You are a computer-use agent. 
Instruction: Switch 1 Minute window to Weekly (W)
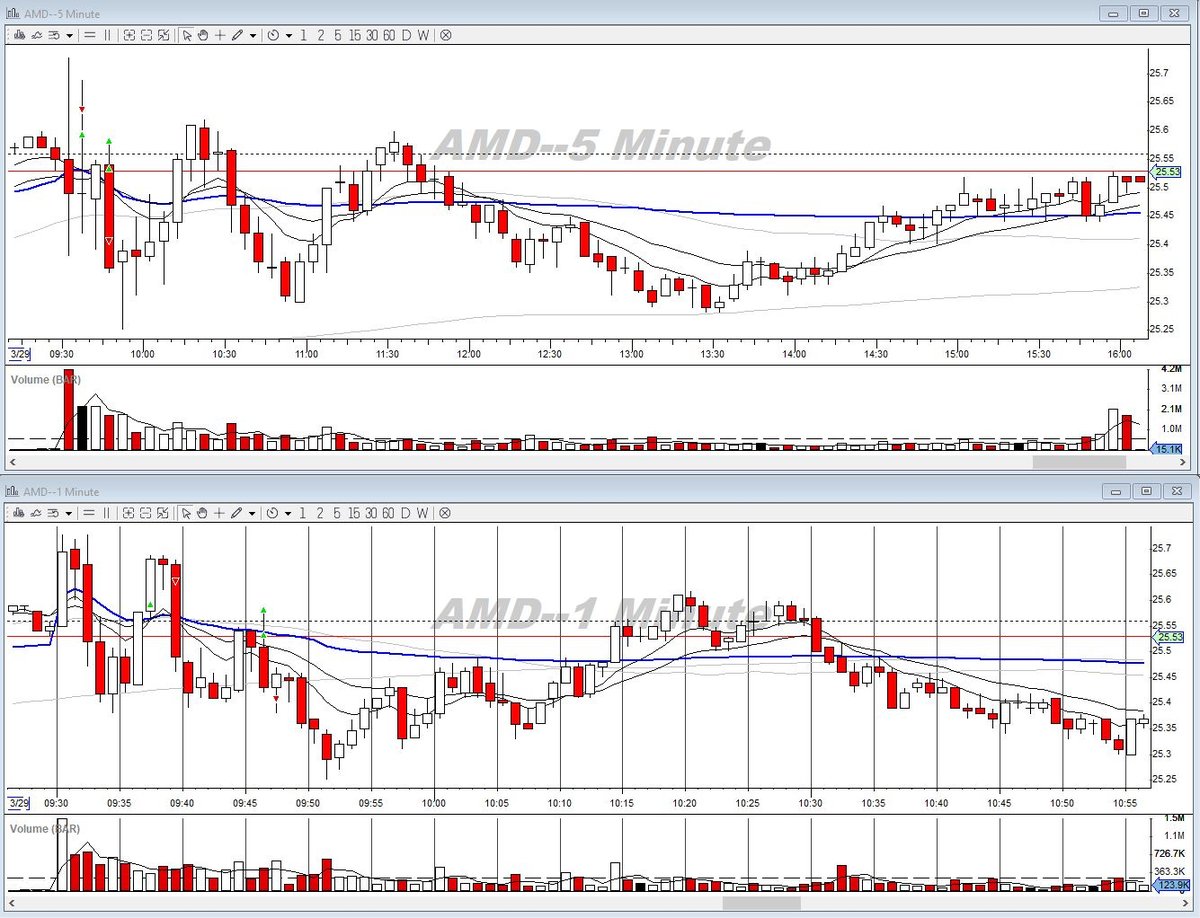[423, 512]
